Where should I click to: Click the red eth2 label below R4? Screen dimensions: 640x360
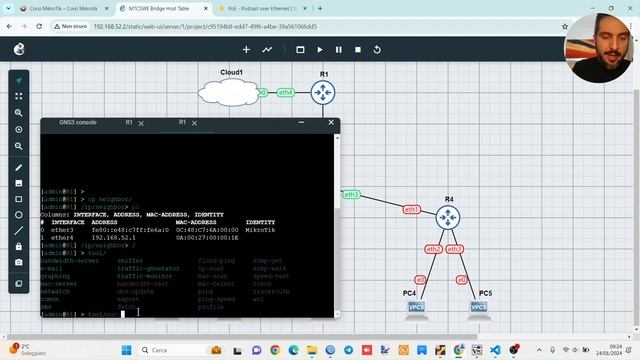click(433, 249)
